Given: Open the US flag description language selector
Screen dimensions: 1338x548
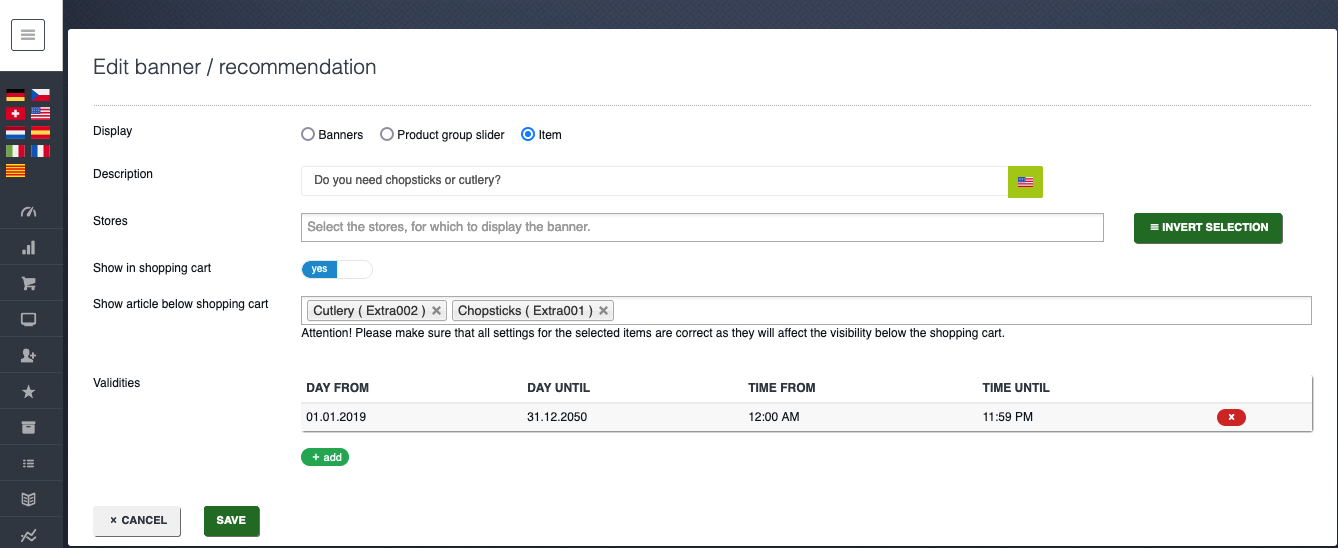Looking at the screenshot, I should (x=1025, y=182).
